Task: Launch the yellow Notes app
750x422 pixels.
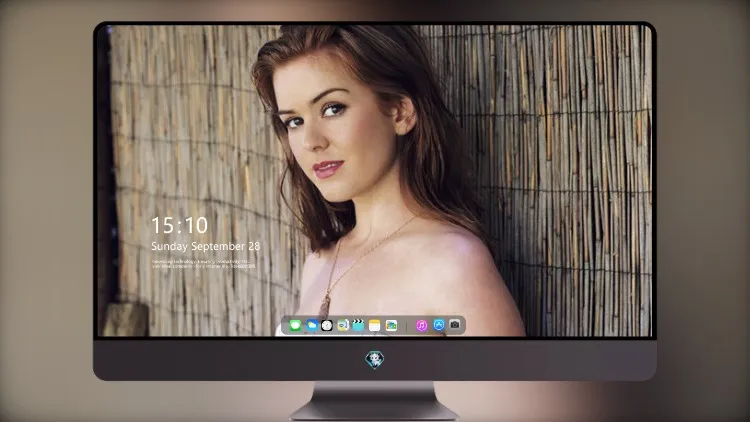Action: (x=375, y=325)
